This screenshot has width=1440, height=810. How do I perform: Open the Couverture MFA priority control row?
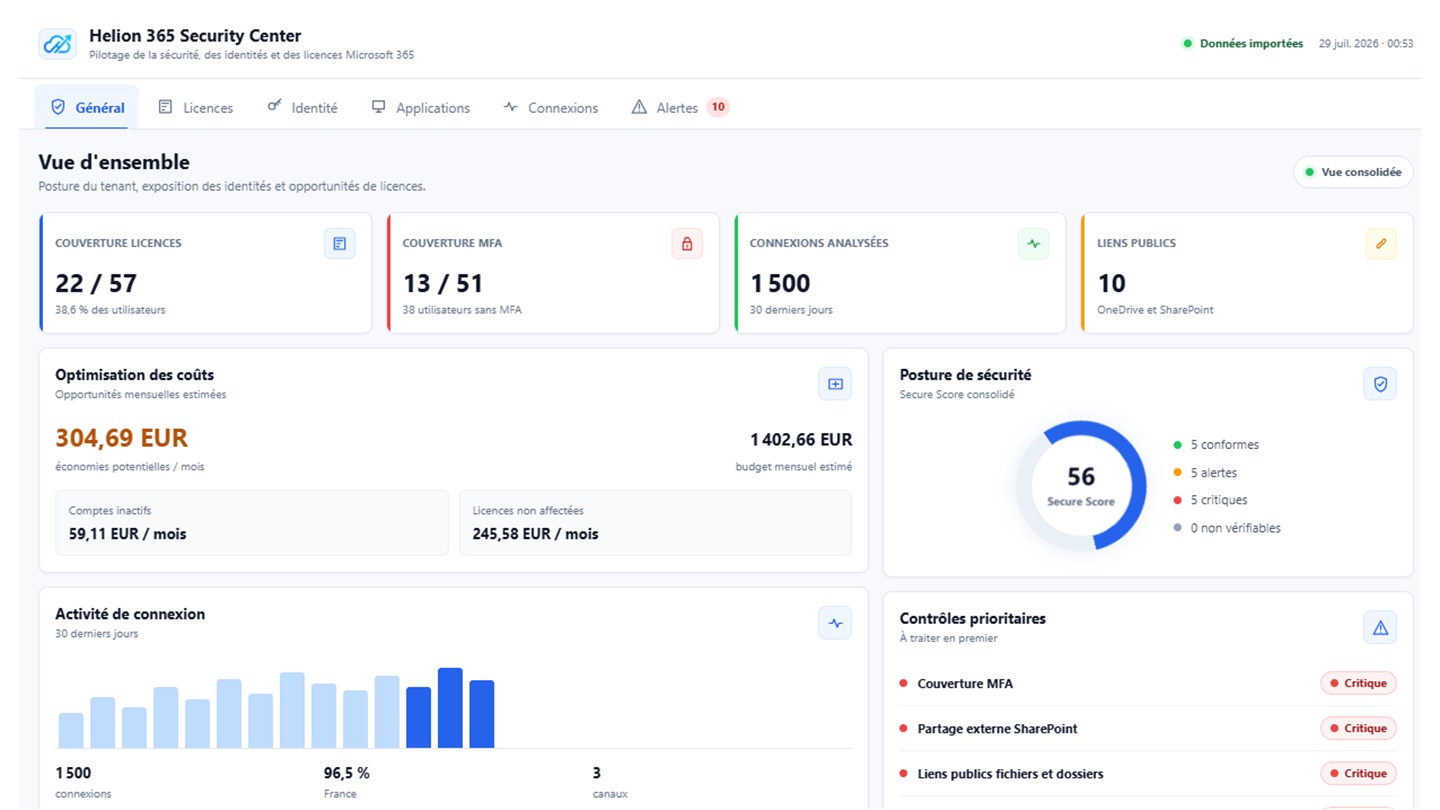pyautogui.click(x=1148, y=684)
